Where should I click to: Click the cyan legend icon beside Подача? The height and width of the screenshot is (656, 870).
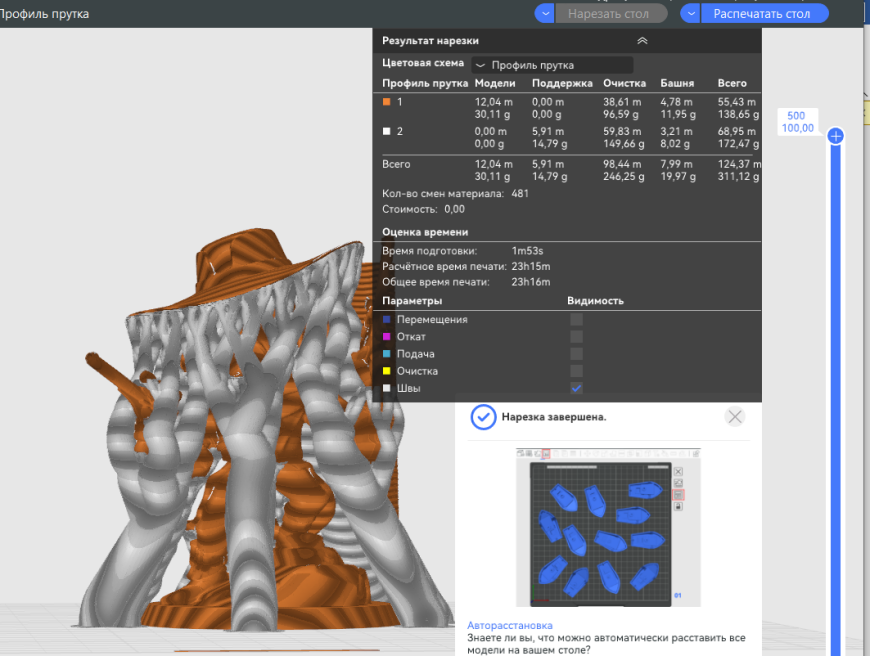click(x=385, y=353)
